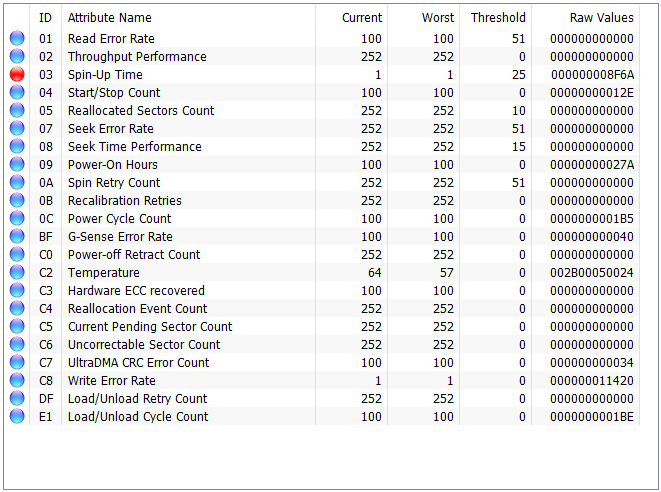Select the Power Cycle Count attribute name

(120, 218)
